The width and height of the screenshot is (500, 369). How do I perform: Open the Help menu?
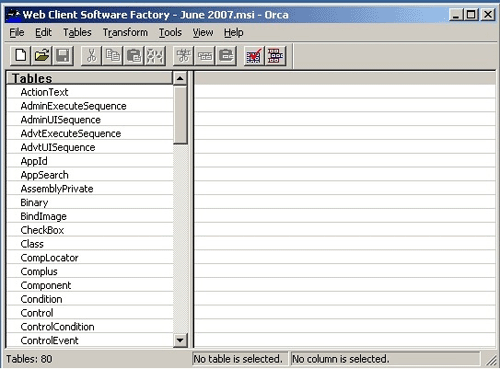234,32
